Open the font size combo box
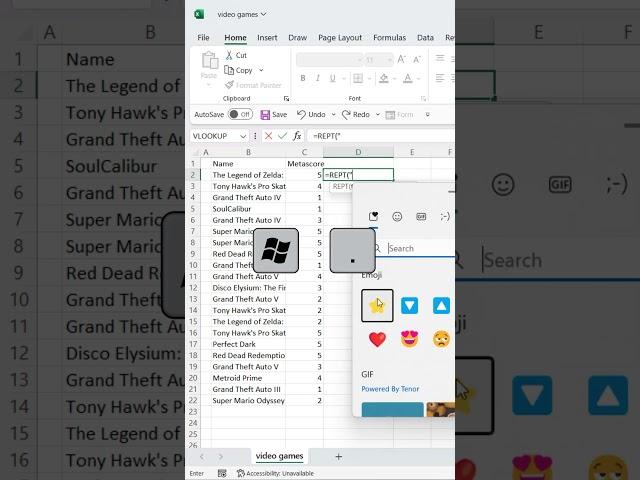Screen dimensions: 640x480 [x=378, y=60]
